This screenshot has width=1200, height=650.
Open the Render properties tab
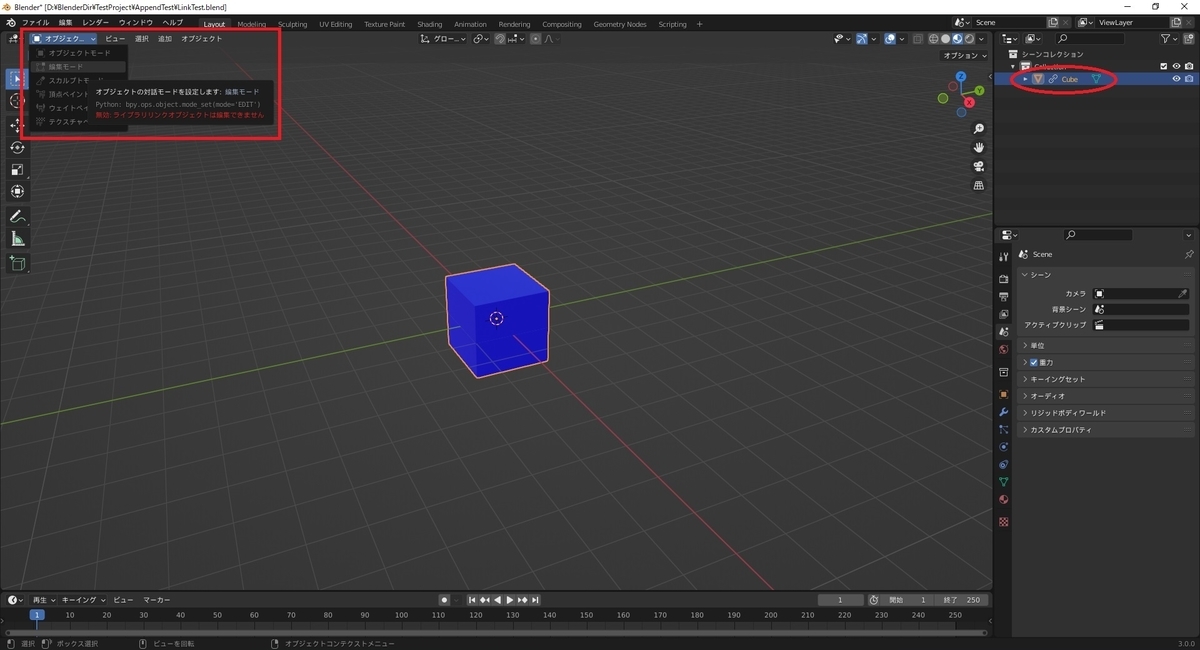coord(1004,279)
